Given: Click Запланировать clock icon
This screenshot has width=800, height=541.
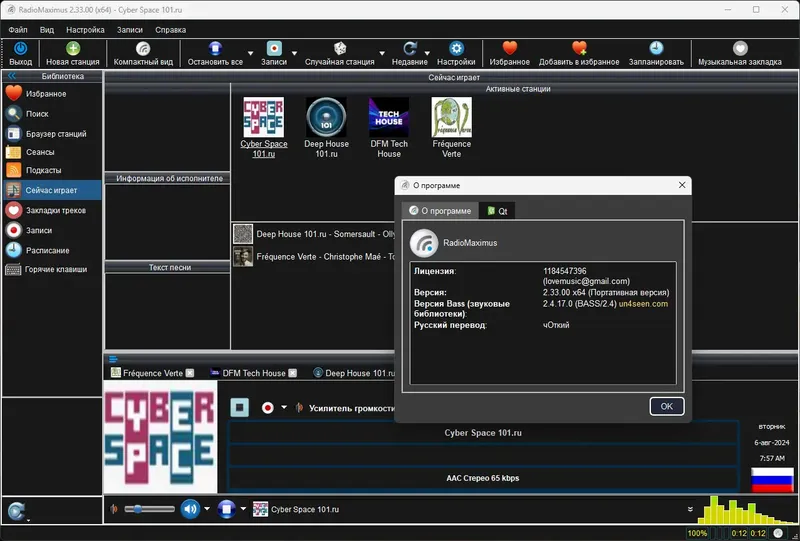Looking at the screenshot, I should (x=656, y=48).
